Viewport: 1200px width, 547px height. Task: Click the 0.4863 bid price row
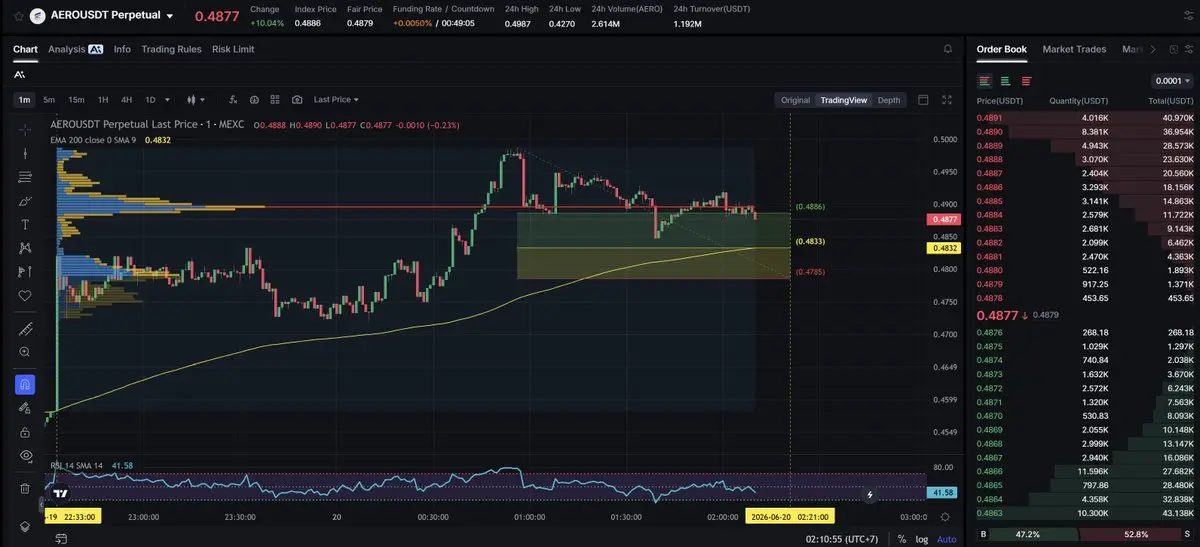(x=1085, y=513)
